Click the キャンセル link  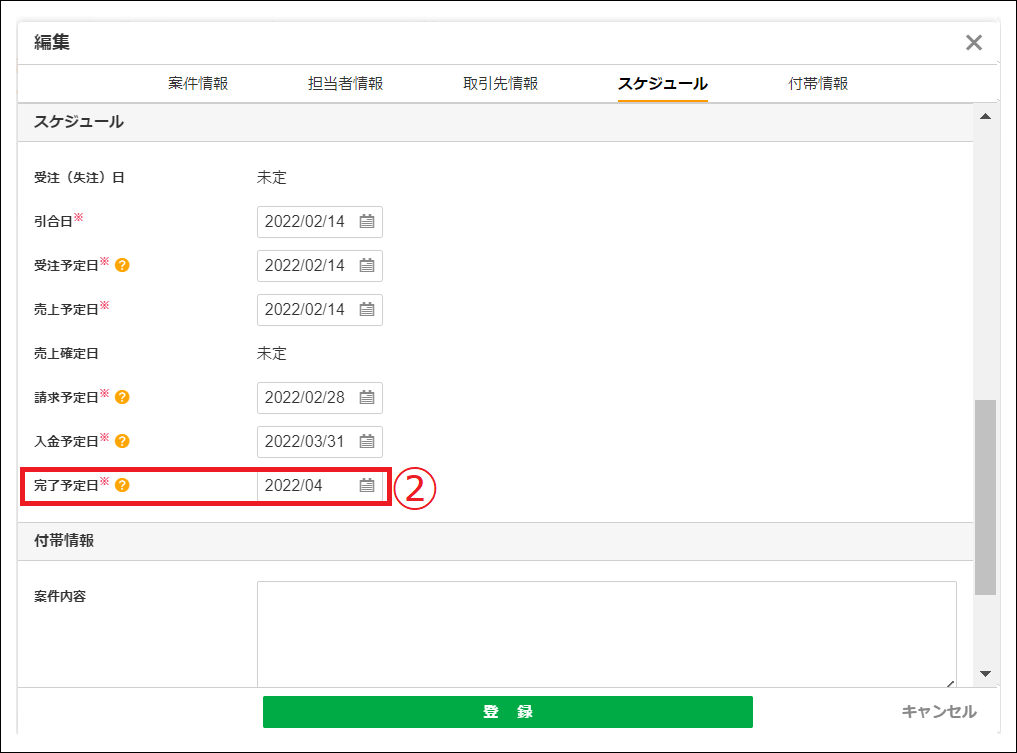point(938,712)
